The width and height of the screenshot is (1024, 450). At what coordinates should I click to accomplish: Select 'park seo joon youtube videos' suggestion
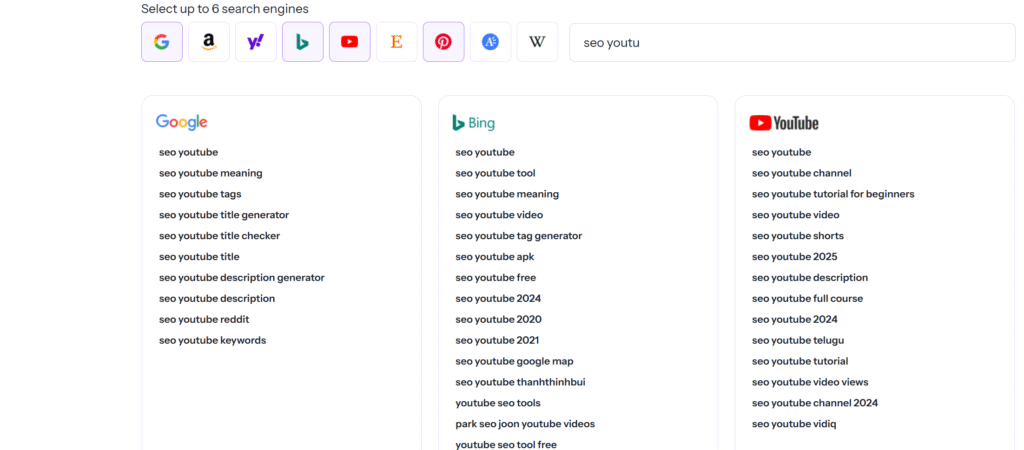[525, 424]
